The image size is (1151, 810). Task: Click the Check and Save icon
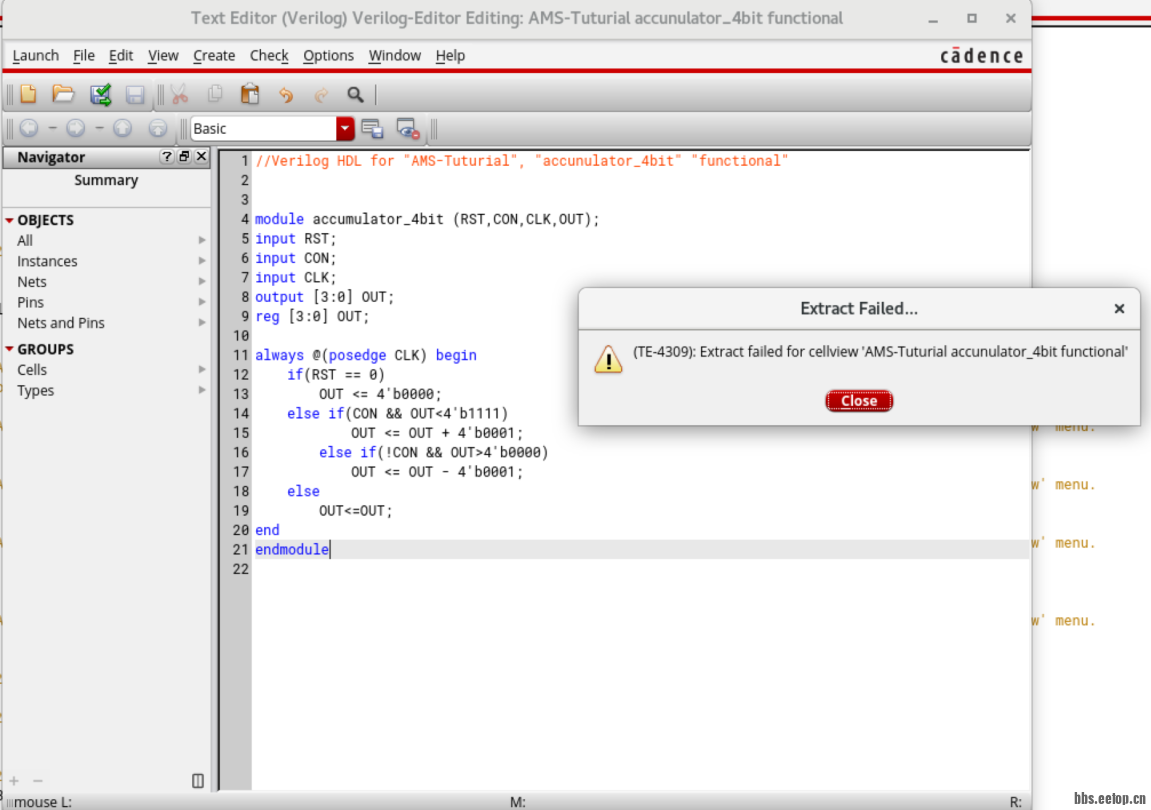[100, 95]
